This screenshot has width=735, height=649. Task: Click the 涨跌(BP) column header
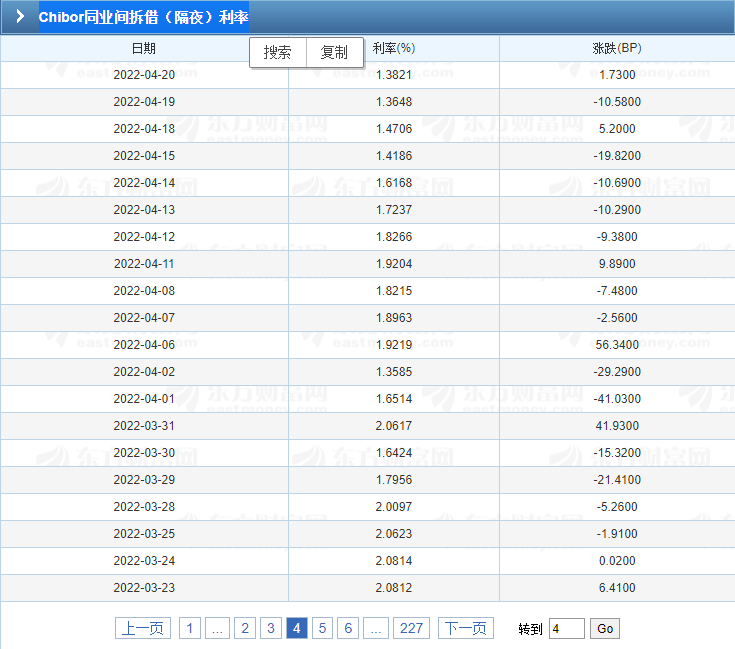(x=616, y=48)
